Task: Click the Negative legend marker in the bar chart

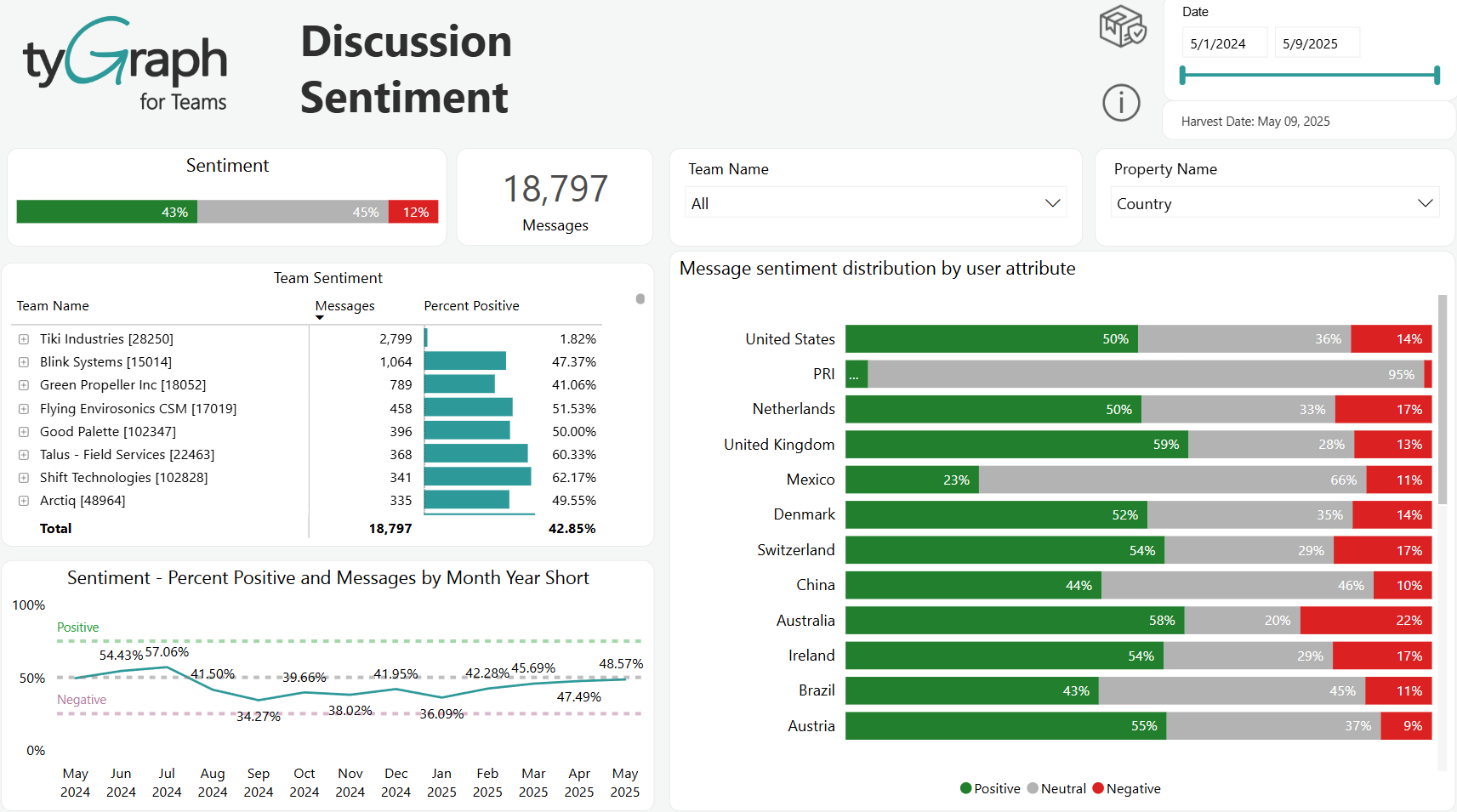Action: coord(1099,788)
